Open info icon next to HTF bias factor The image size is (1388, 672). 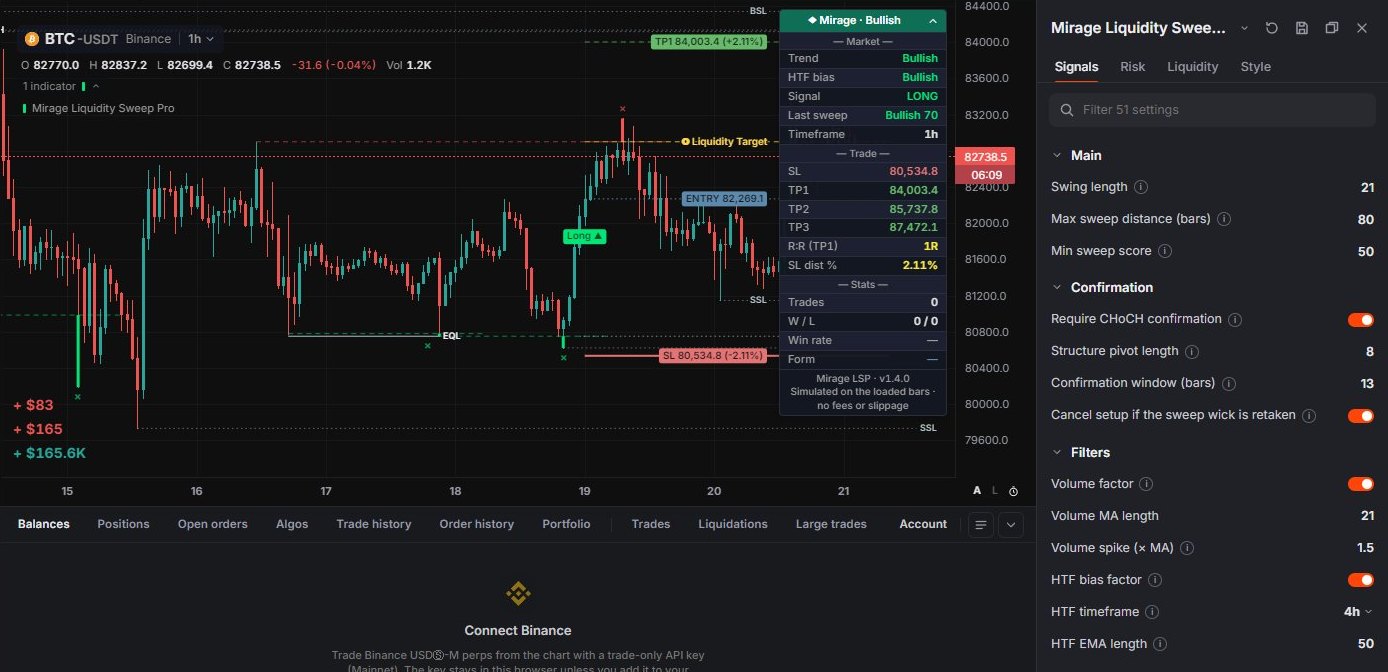(1154, 580)
